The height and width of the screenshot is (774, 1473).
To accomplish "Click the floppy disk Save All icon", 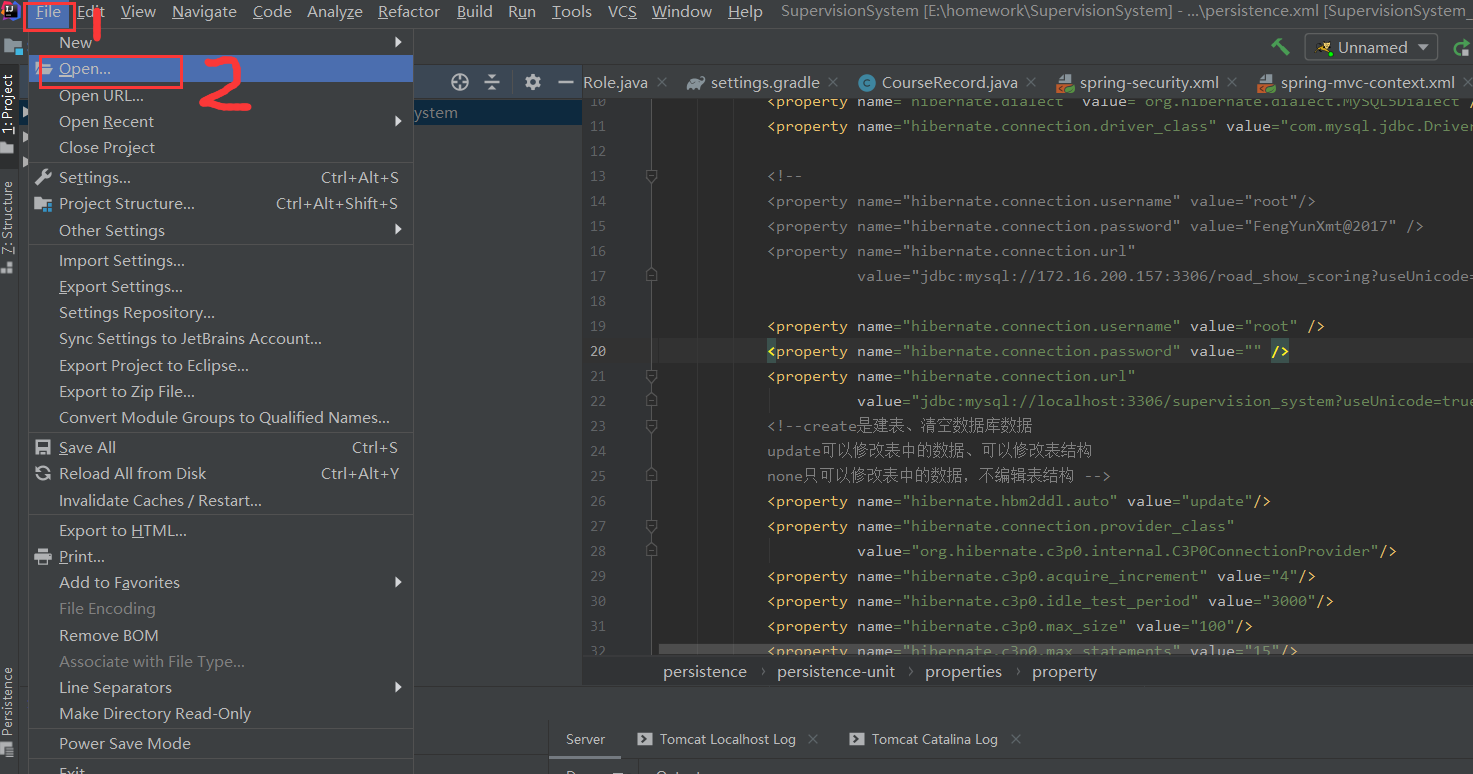I will coord(43,447).
